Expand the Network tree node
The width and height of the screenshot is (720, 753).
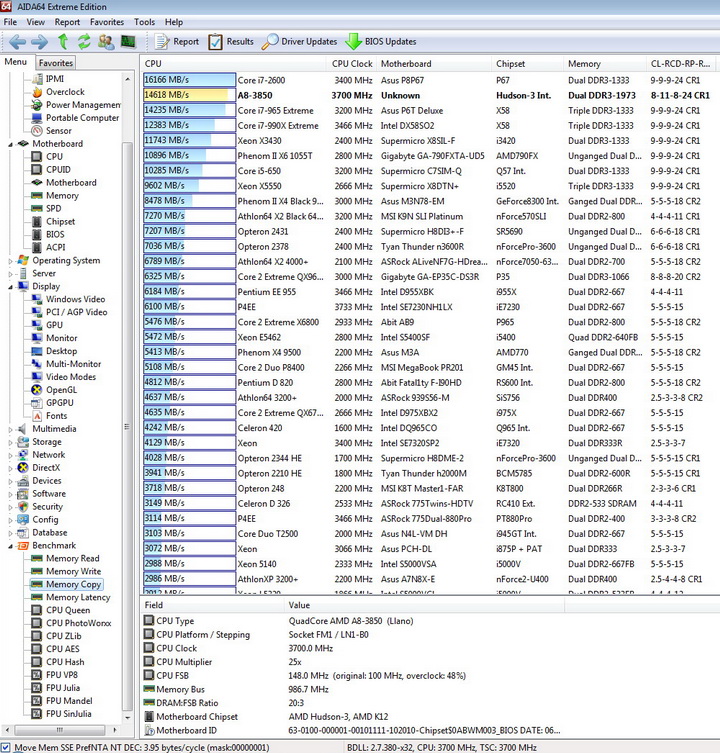click(x=11, y=455)
